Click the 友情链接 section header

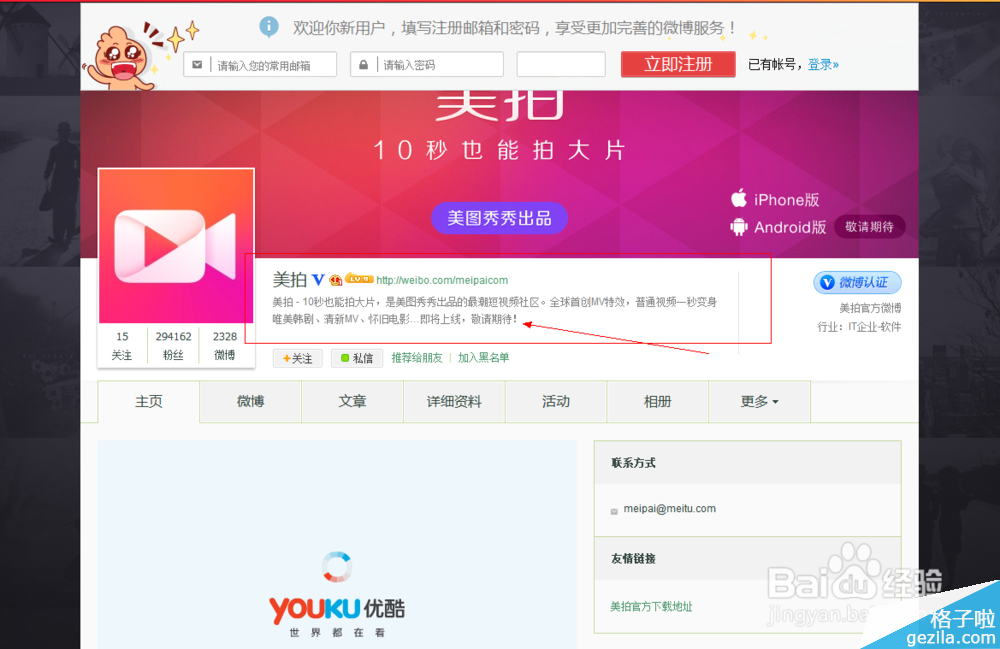pyautogui.click(x=633, y=558)
